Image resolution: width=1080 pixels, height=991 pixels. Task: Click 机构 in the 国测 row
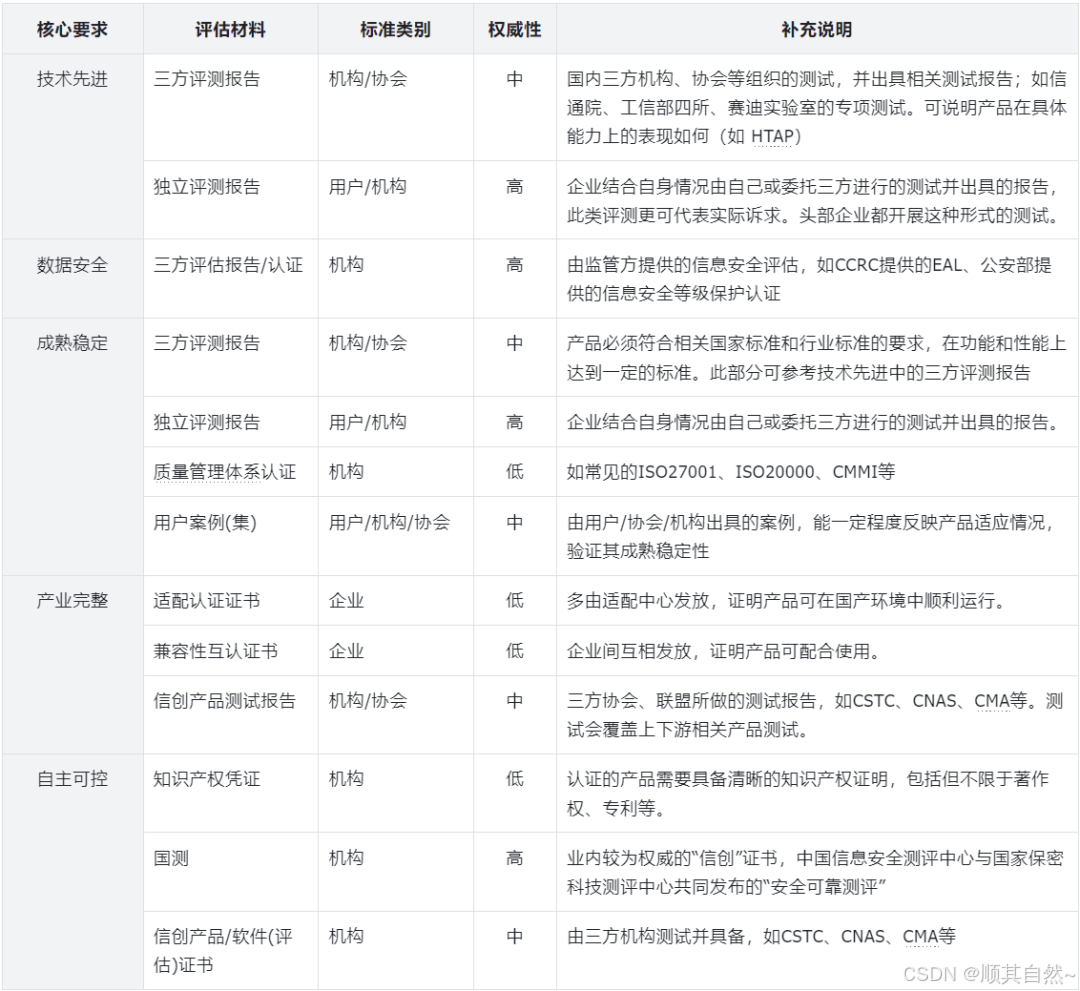tap(346, 858)
